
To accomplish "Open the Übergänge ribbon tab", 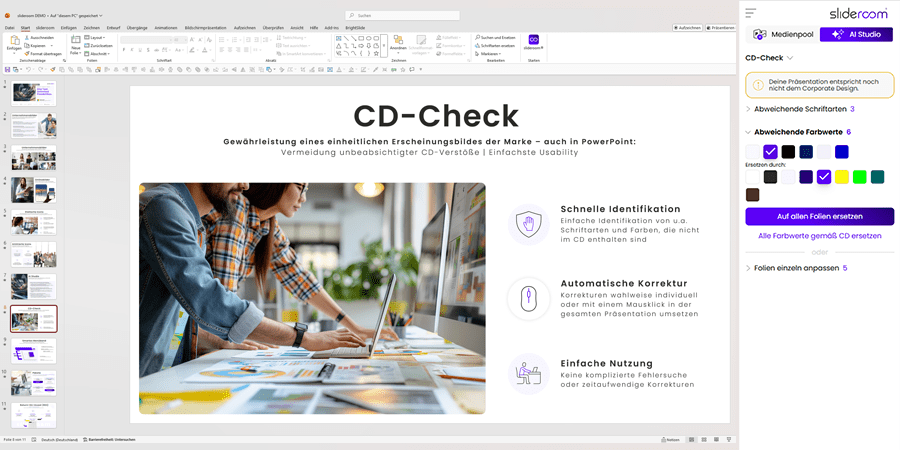I will [137, 28].
